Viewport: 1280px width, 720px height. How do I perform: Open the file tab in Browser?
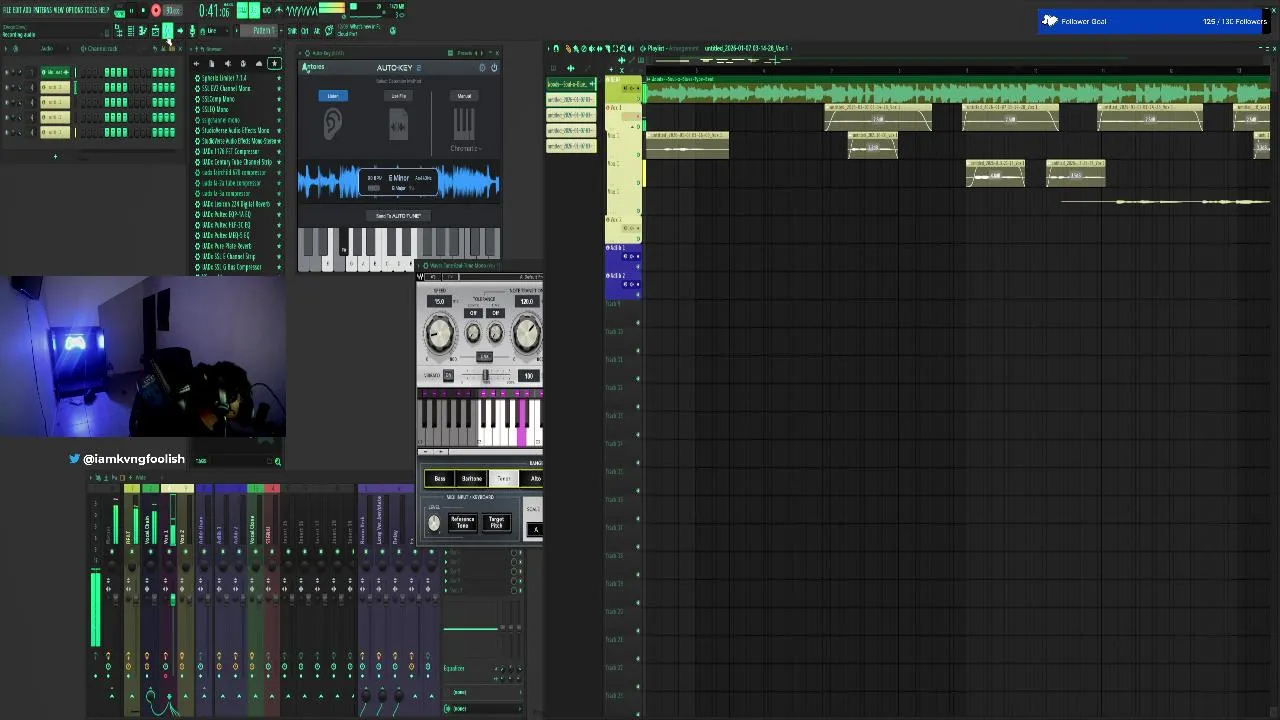211,64
